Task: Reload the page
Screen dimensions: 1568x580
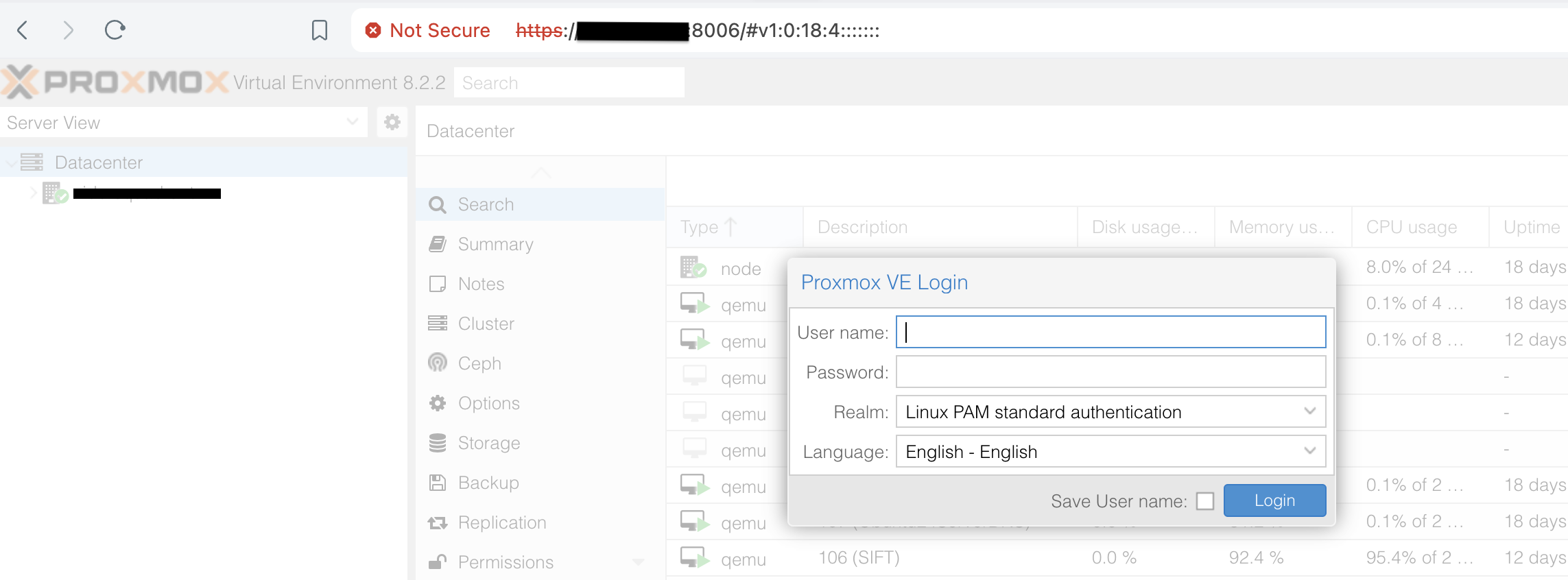Action: (115, 29)
